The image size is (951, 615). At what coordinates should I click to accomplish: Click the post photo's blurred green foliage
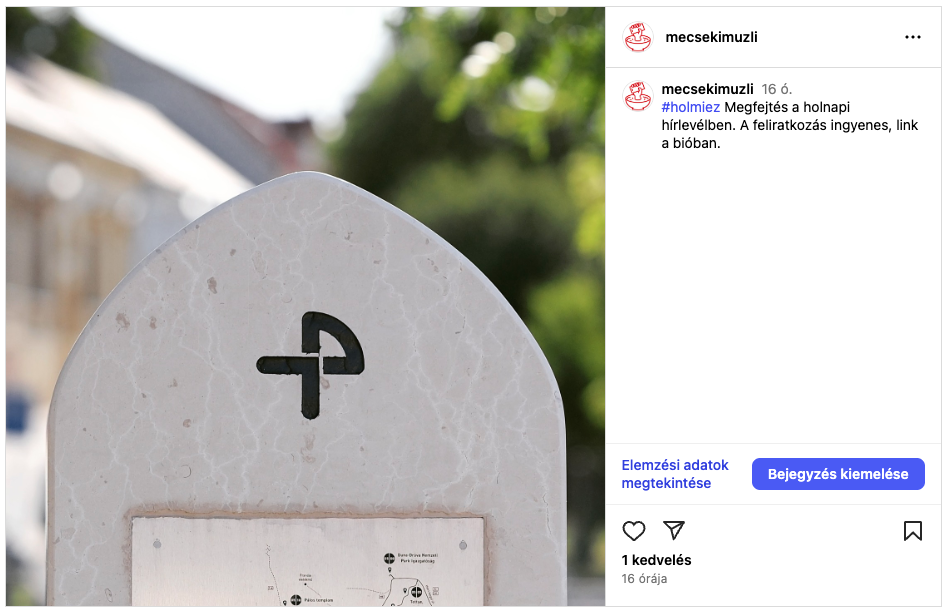[x=485, y=152]
